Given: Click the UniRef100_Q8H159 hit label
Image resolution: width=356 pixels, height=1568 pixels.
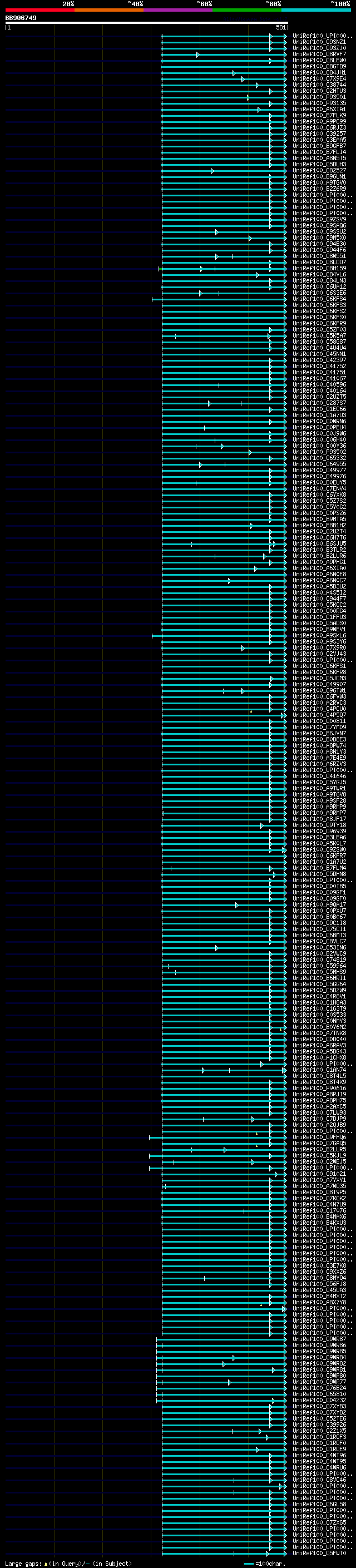Looking at the screenshot, I should point(319,269).
